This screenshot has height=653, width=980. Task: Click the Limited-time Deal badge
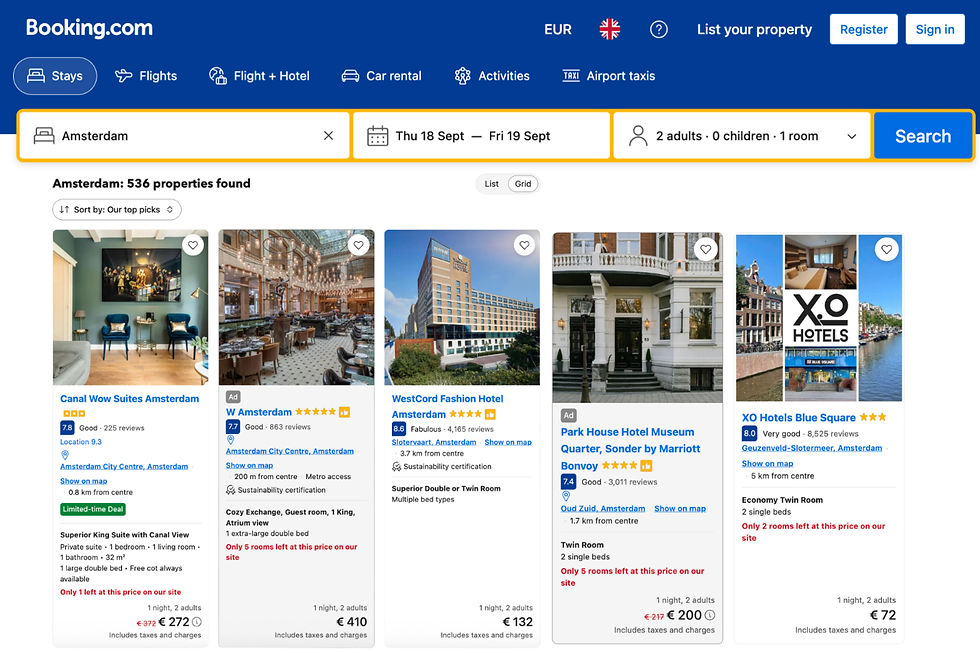(x=93, y=509)
